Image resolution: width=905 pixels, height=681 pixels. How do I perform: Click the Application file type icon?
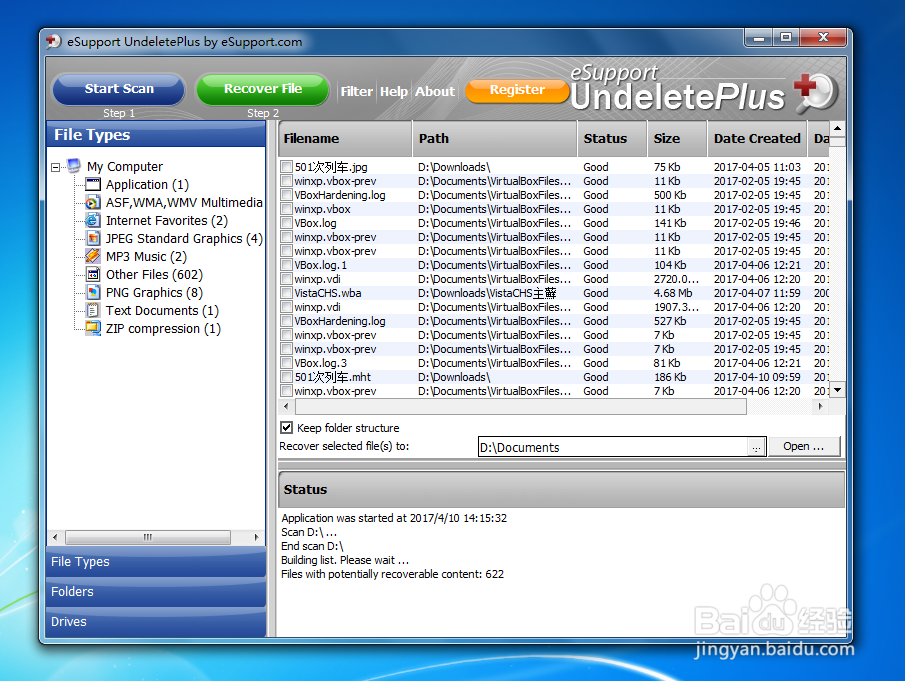(93, 185)
